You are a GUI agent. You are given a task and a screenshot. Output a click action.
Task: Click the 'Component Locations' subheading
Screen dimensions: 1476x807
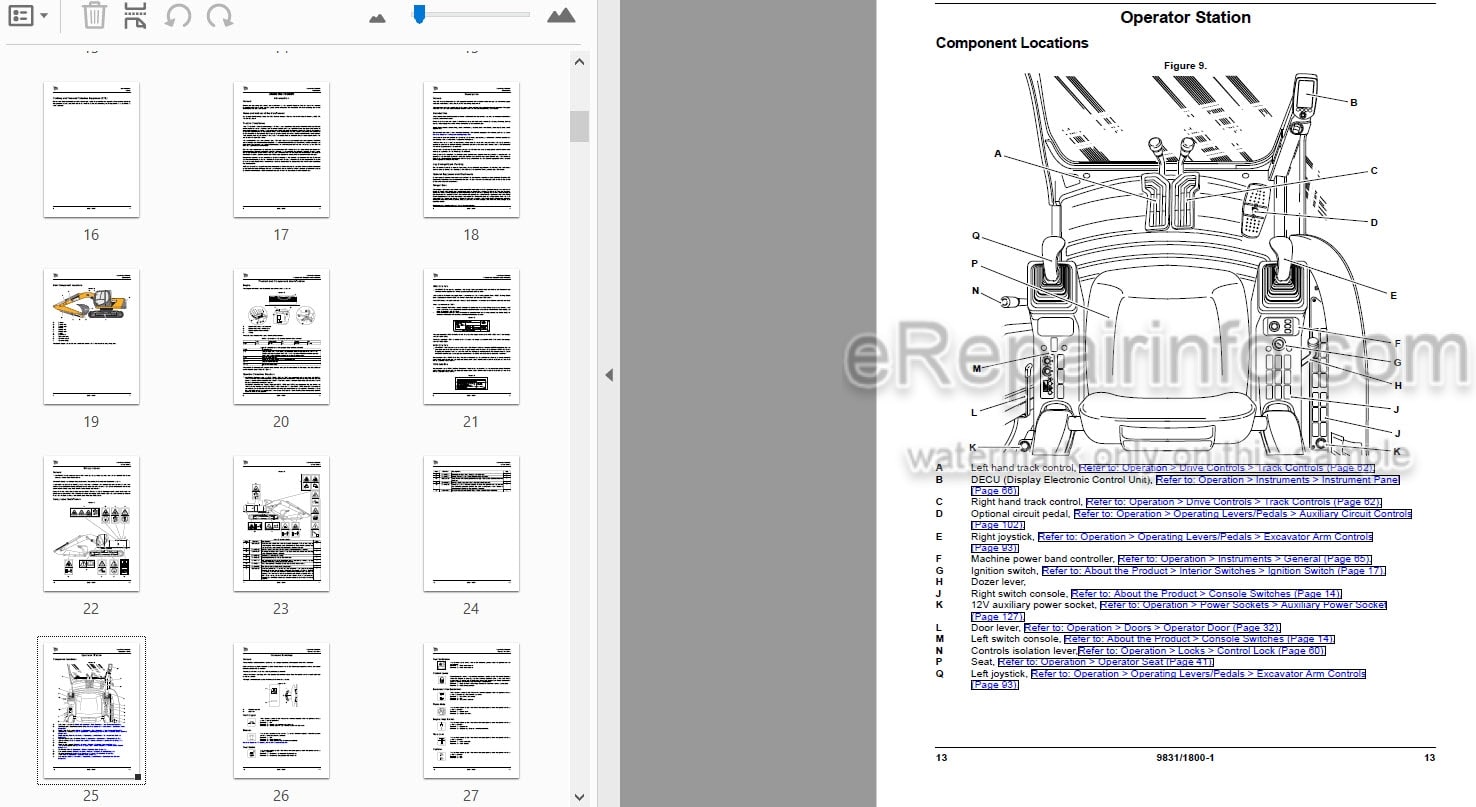[x=1012, y=43]
